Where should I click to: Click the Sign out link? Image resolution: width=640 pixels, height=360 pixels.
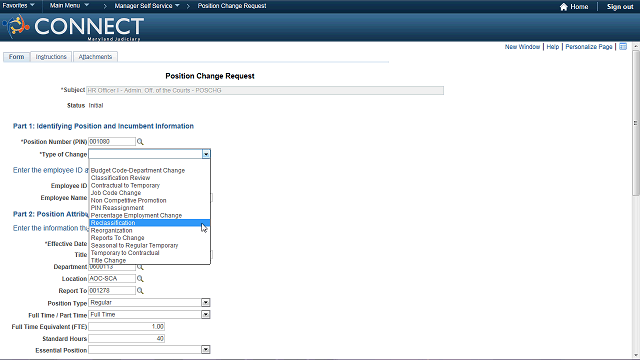[x=620, y=7]
